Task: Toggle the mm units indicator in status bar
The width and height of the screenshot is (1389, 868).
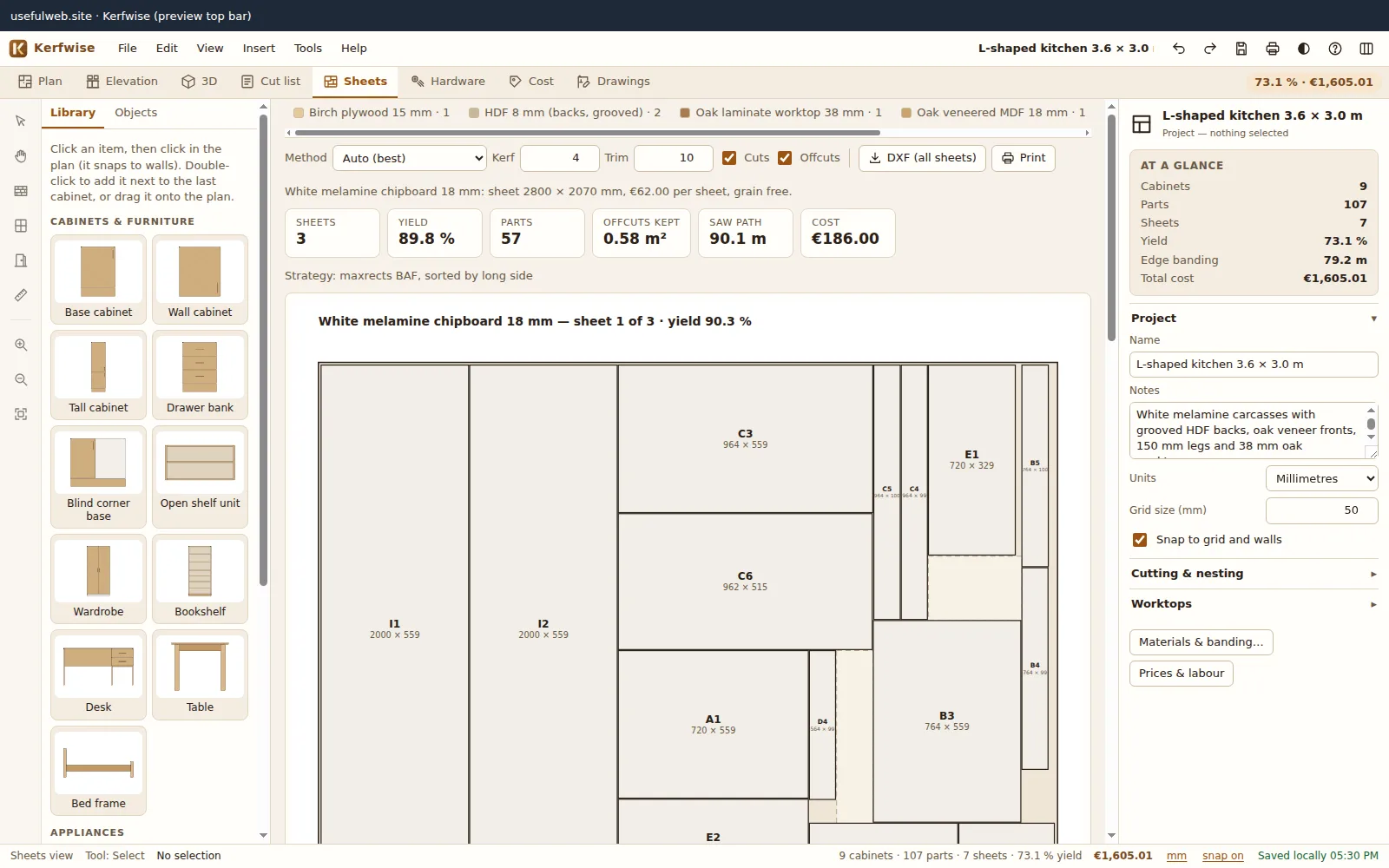Action: pyautogui.click(x=1176, y=856)
